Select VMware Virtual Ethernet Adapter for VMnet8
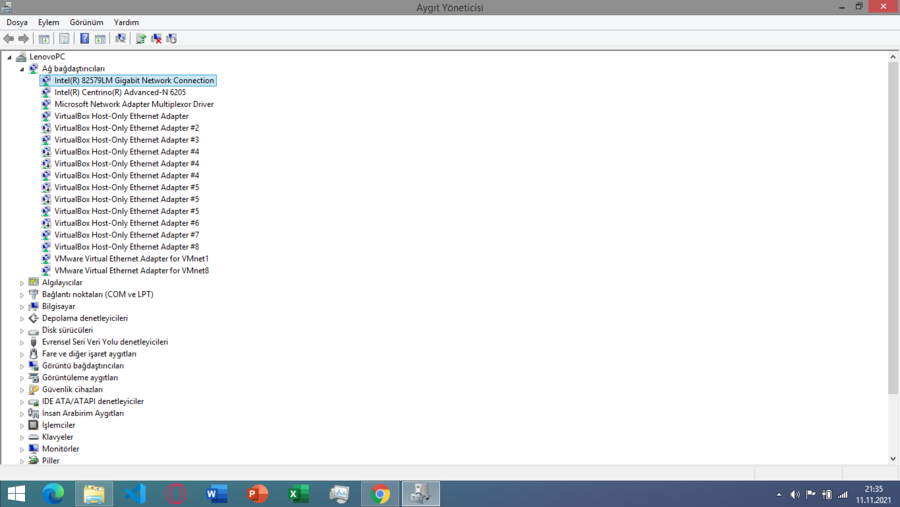Screen dimensions: 900x507 (131, 270)
